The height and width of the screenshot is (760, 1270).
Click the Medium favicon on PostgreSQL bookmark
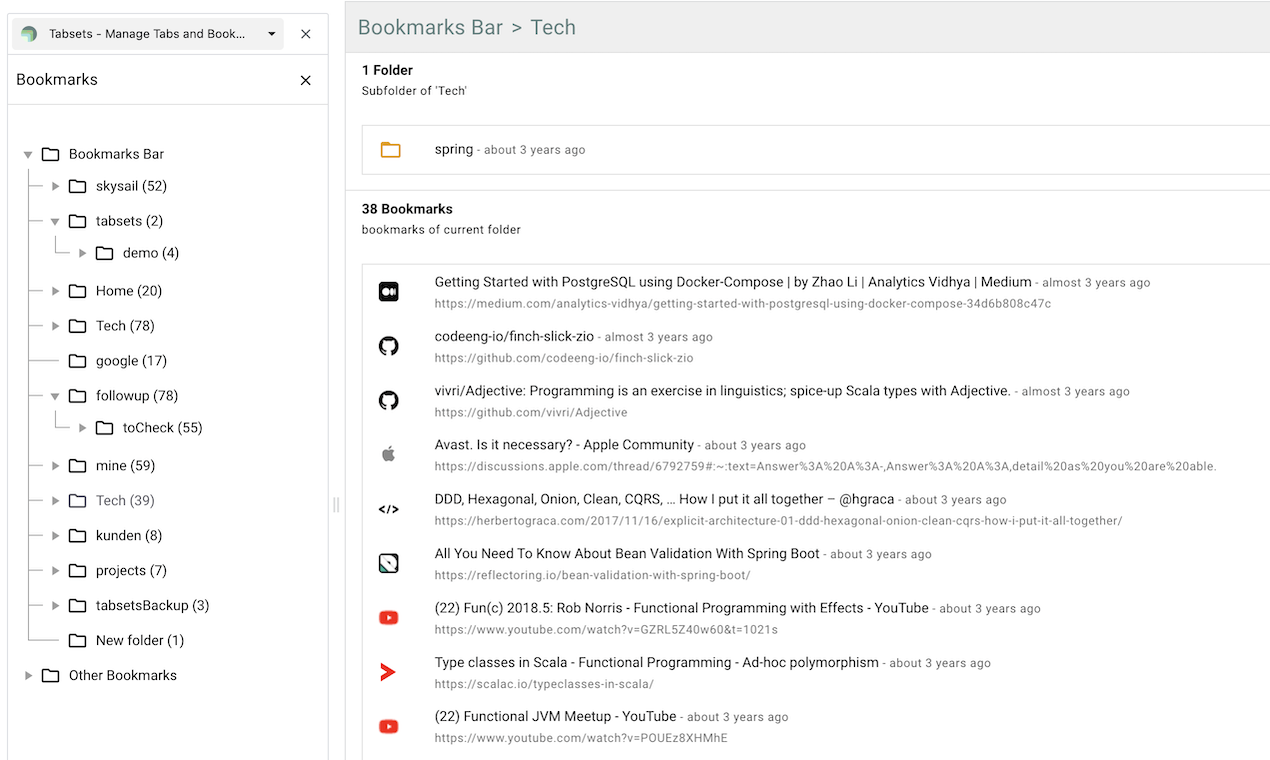389,292
